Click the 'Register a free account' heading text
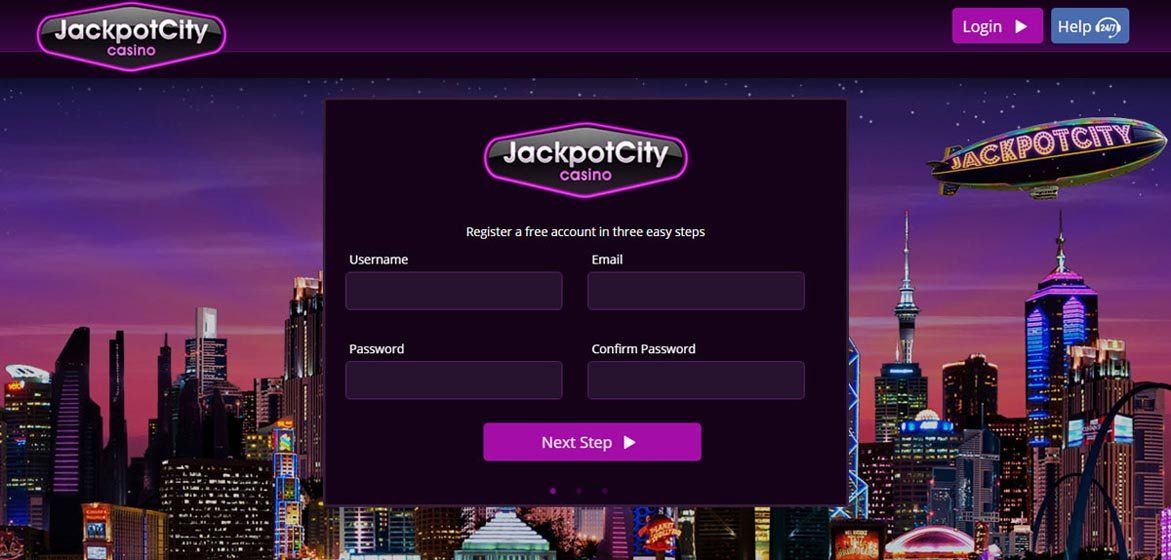1171x560 pixels. (586, 231)
